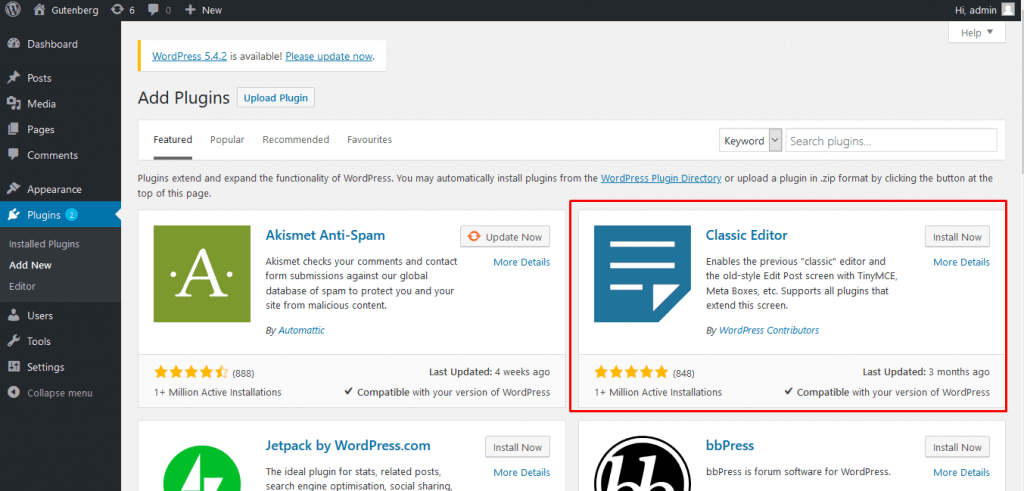This screenshot has height=491, width=1024.
Task: Click Install Now for bbPress
Action: (x=957, y=447)
